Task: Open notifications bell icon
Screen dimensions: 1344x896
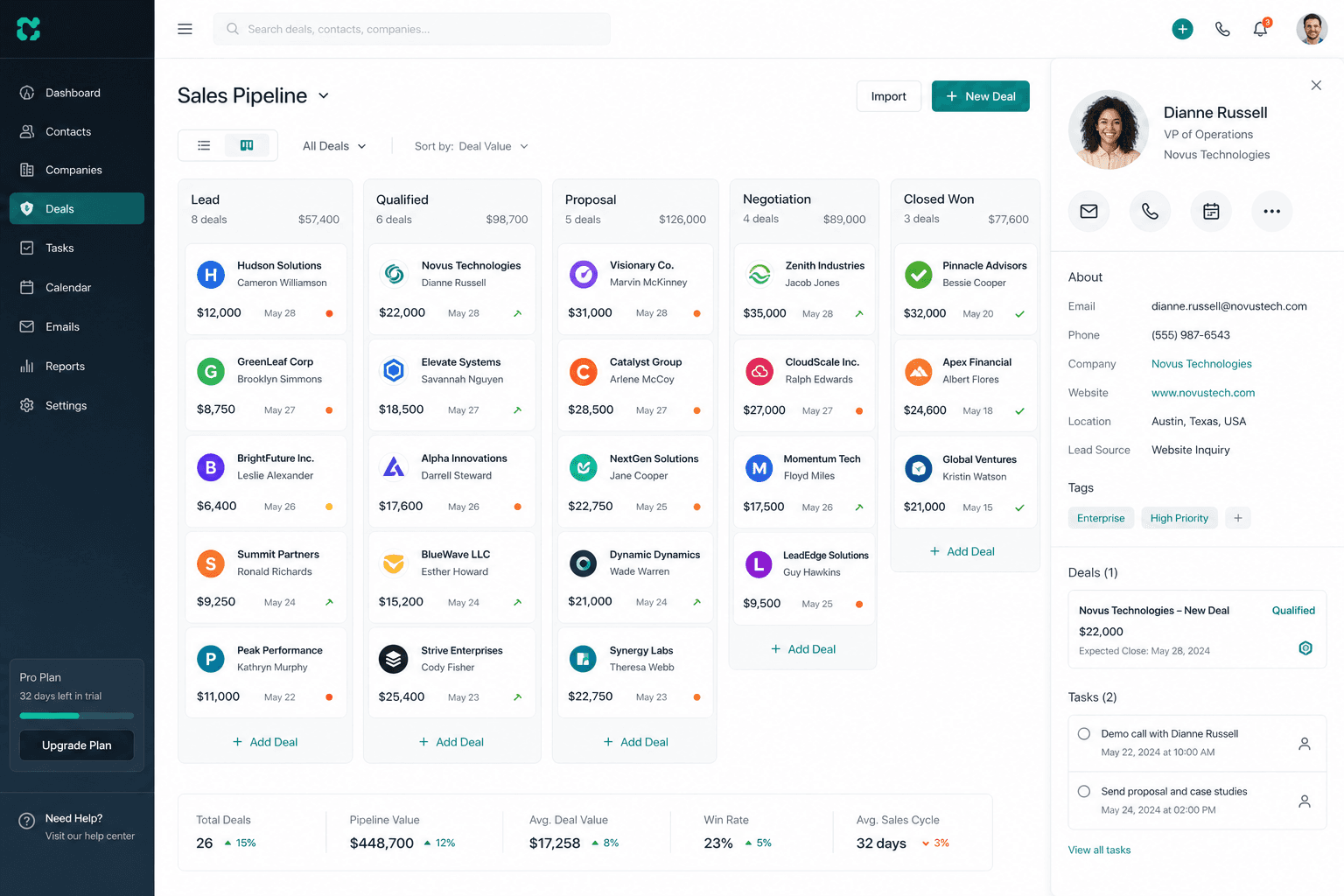Action: (x=1260, y=29)
